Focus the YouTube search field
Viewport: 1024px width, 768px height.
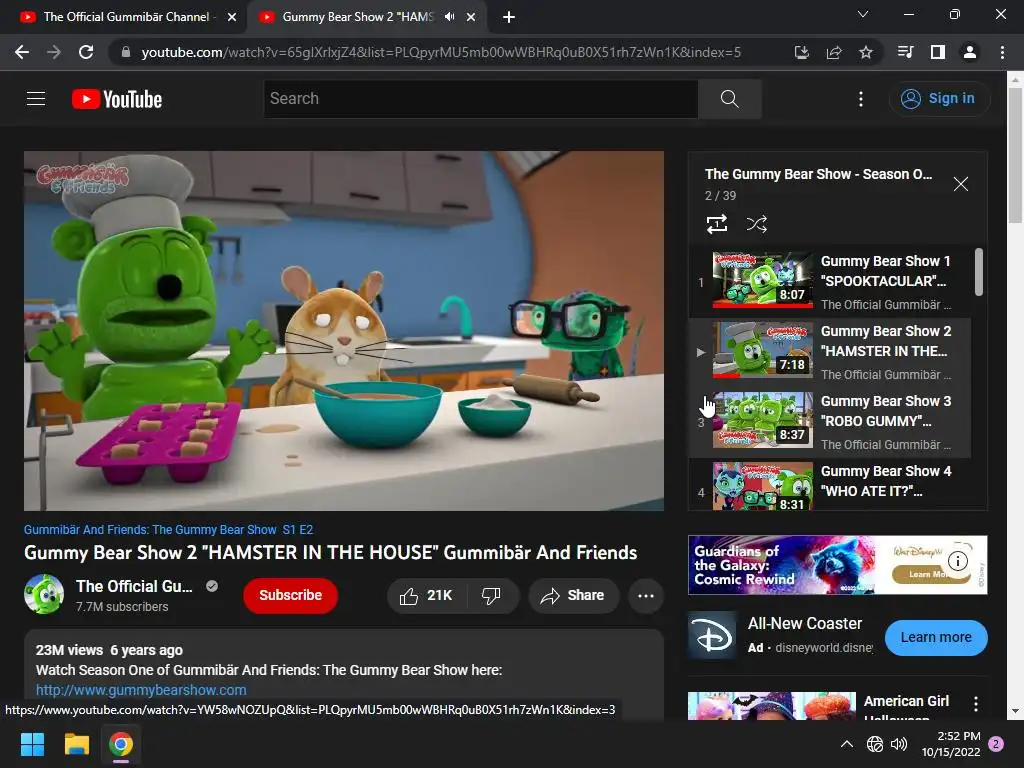click(481, 99)
